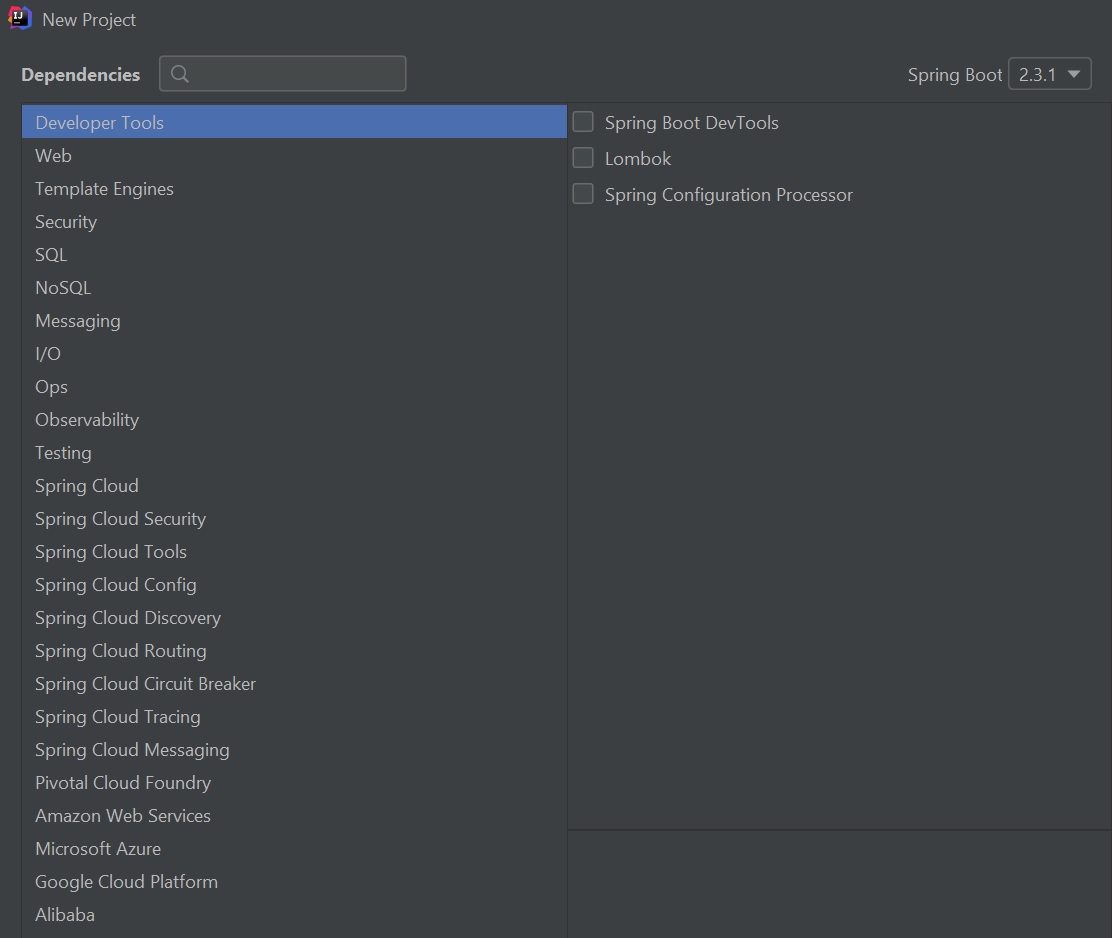Click the Dependencies heading label
The height and width of the screenshot is (938, 1112).
81,74
